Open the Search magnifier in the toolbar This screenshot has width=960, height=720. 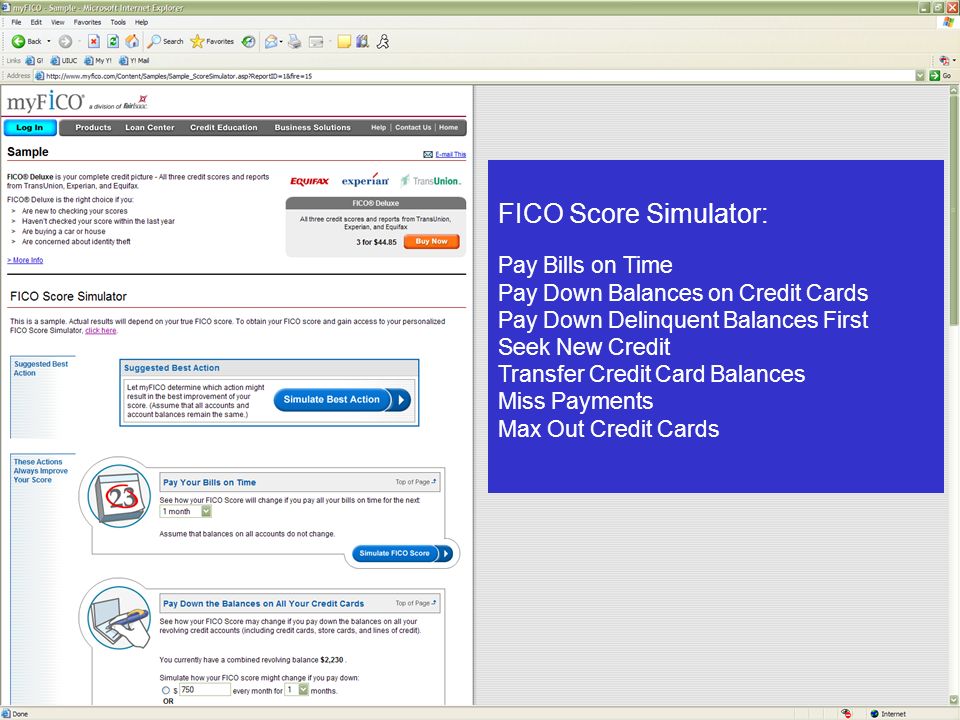pyautogui.click(x=165, y=42)
